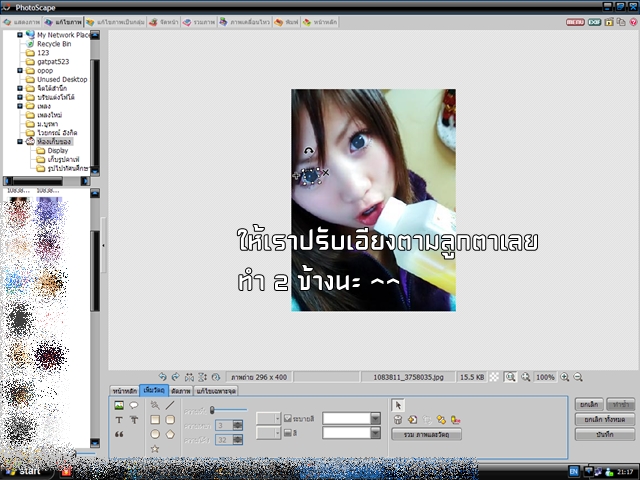Click the บันทึก save button
The width and height of the screenshot is (640, 480).
(x=605, y=434)
